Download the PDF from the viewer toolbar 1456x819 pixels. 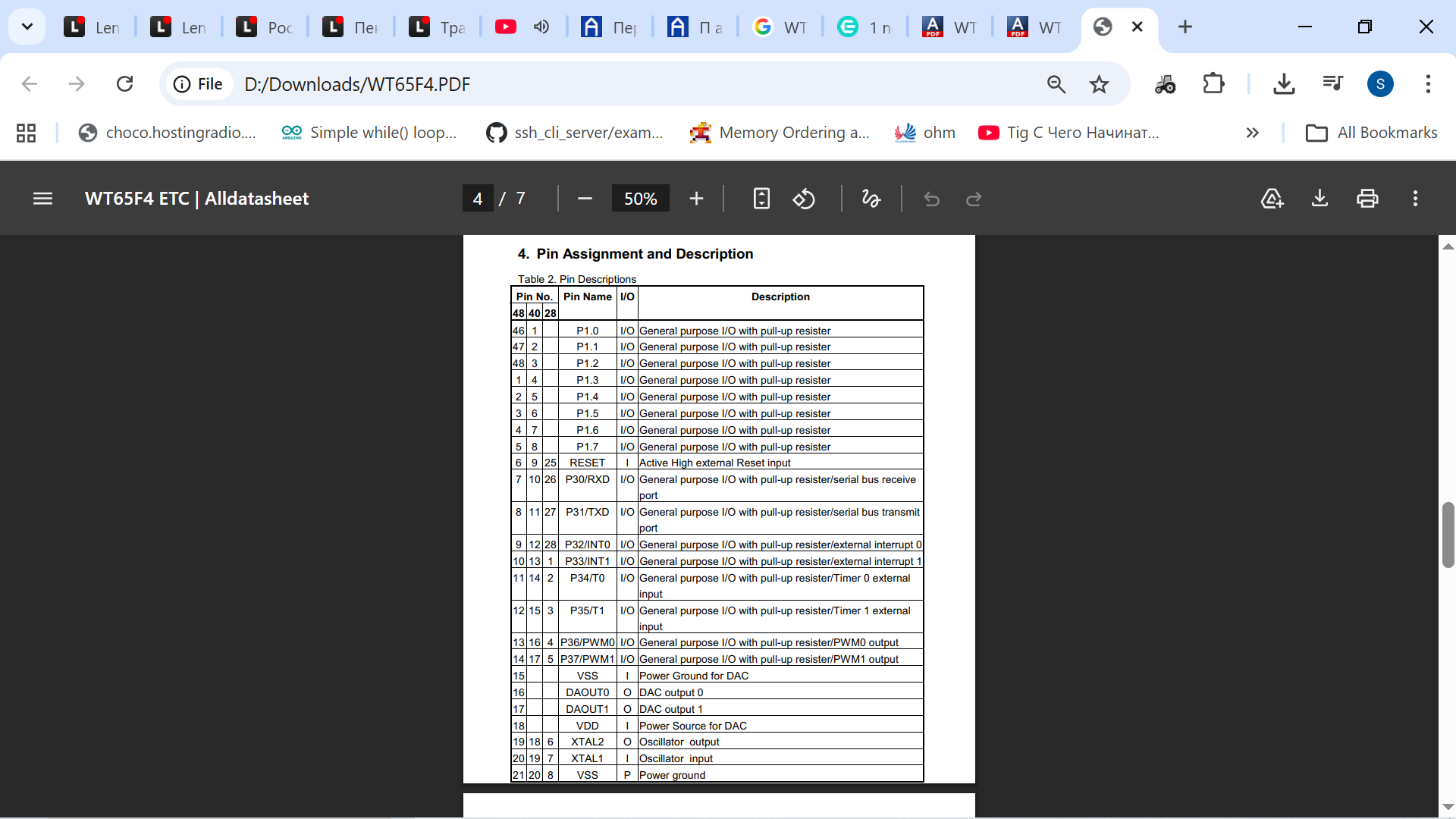click(x=1319, y=199)
